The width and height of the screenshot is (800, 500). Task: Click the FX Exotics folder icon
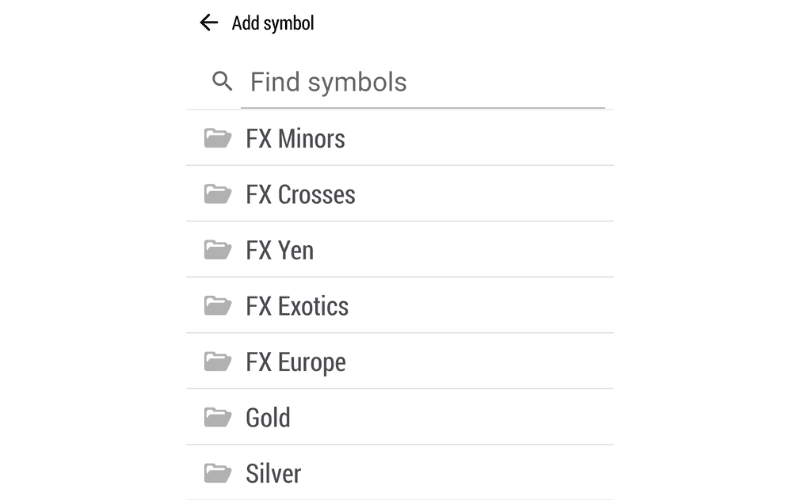217,306
